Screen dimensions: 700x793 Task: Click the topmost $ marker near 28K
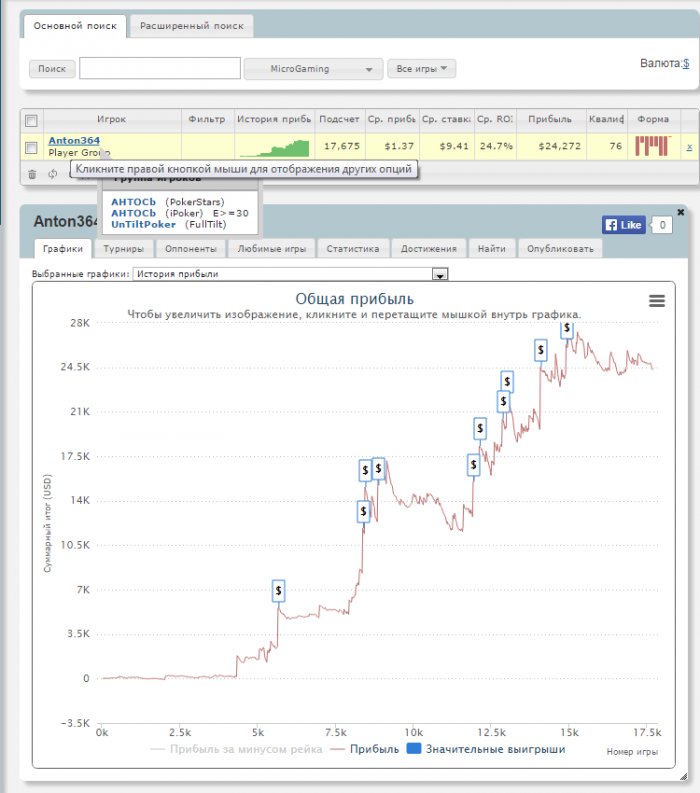[x=567, y=326]
